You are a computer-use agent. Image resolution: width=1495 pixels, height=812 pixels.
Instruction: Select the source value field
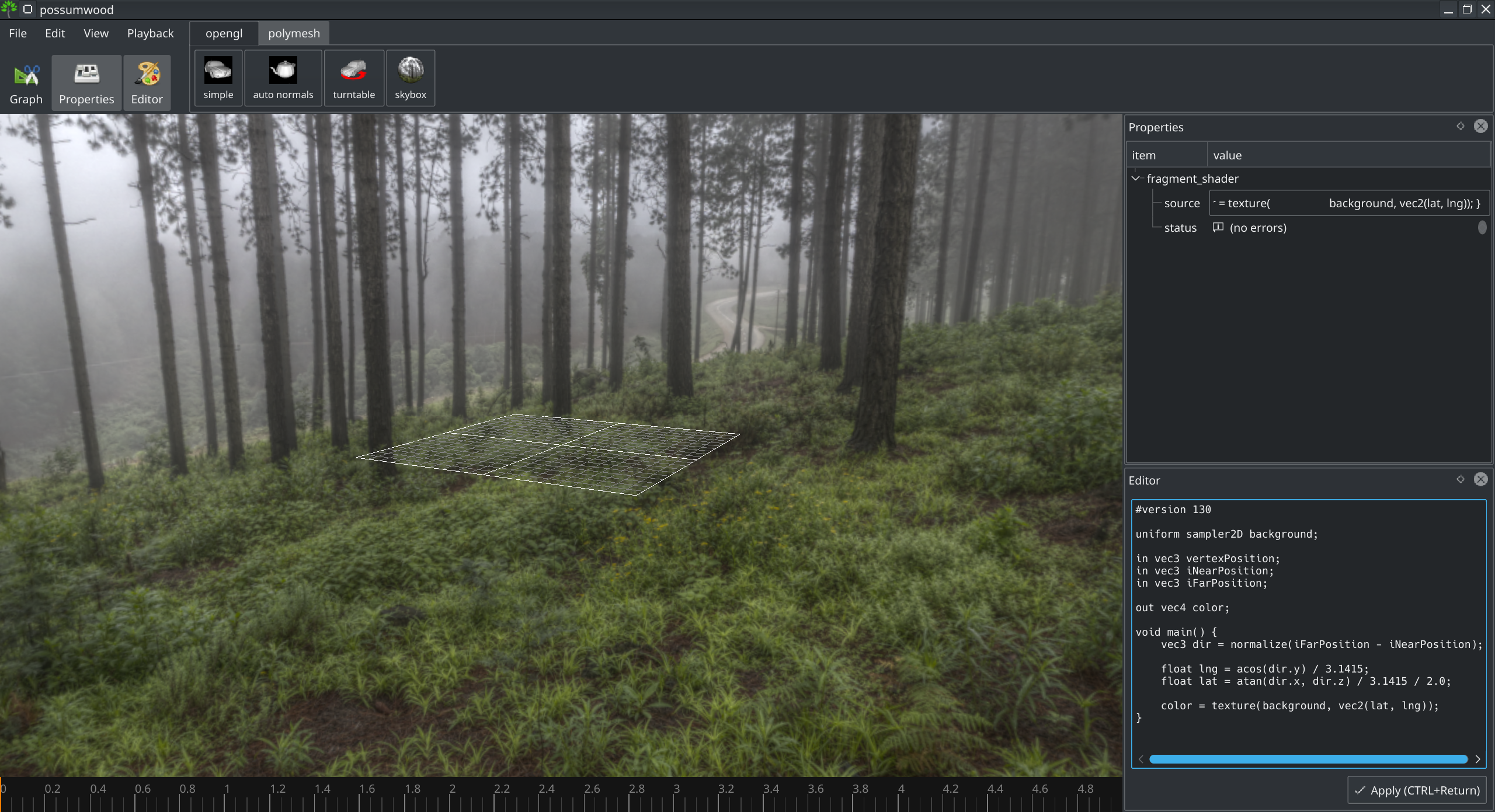(1348, 203)
